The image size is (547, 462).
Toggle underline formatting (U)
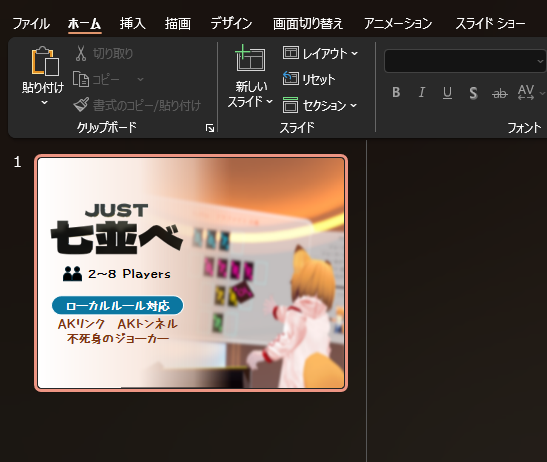(447, 92)
